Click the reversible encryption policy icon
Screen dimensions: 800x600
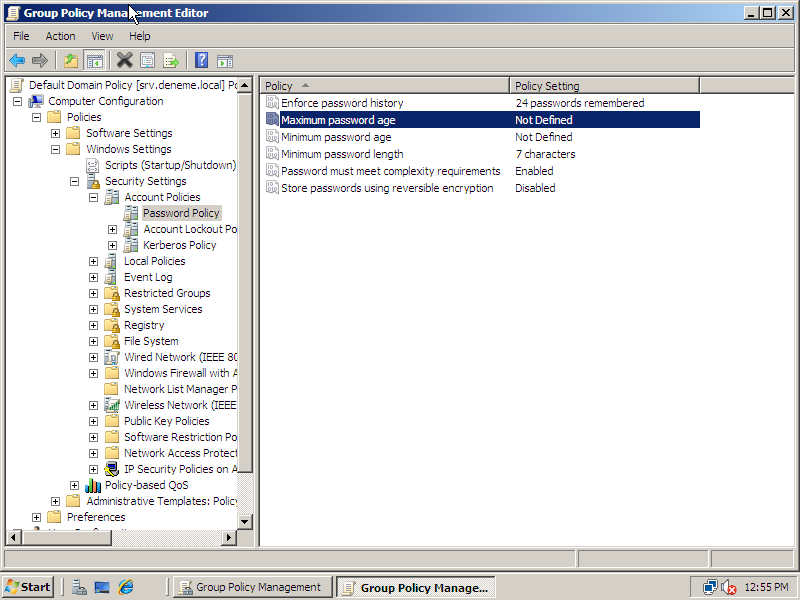[272, 188]
